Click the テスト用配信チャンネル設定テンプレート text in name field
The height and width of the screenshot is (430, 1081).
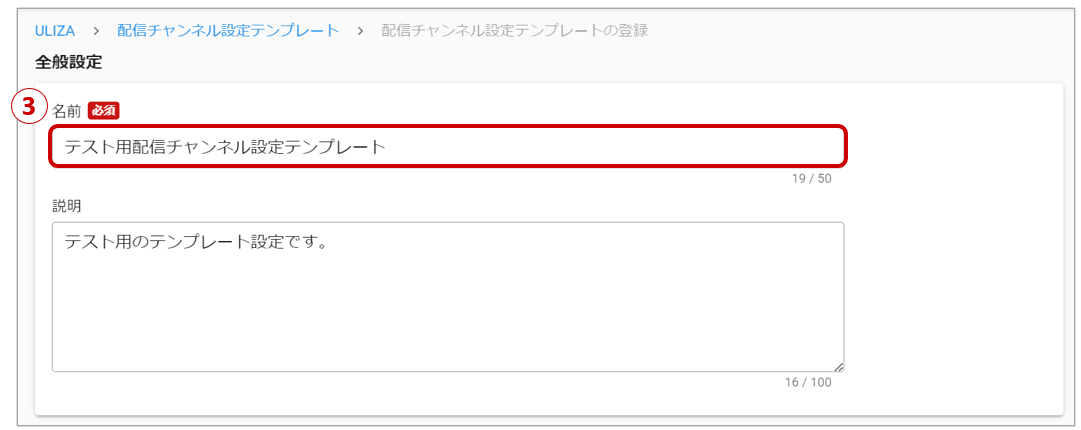[x=225, y=147]
